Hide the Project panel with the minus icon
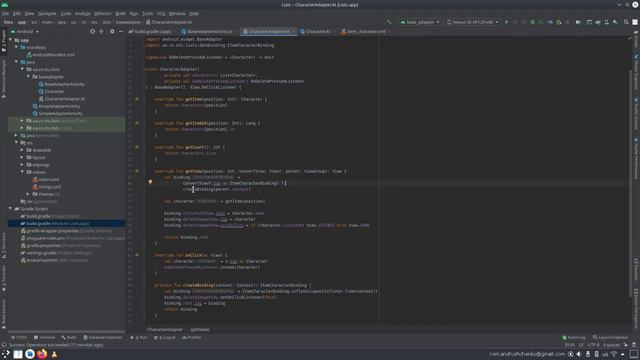The image size is (640, 360). (x=121, y=31)
